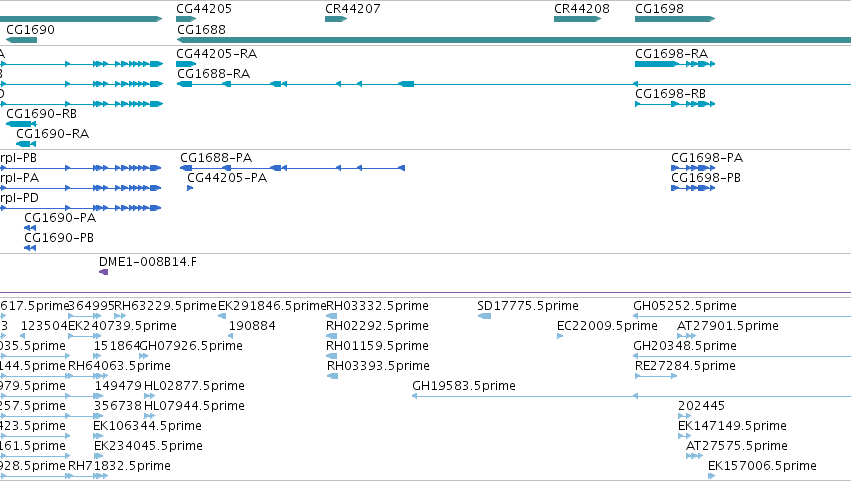Click the long CG1688 gene bar
851x481 pixels.
(x=514, y=40)
